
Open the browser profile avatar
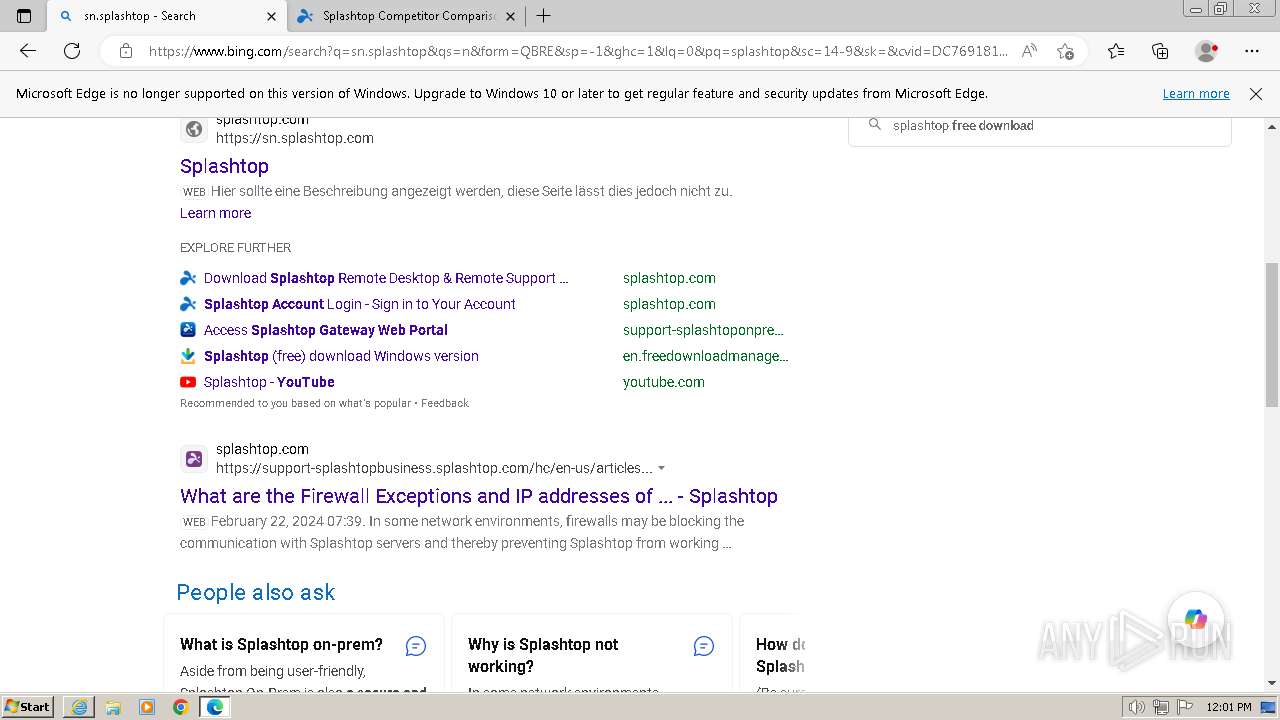[x=1206, y=51]
